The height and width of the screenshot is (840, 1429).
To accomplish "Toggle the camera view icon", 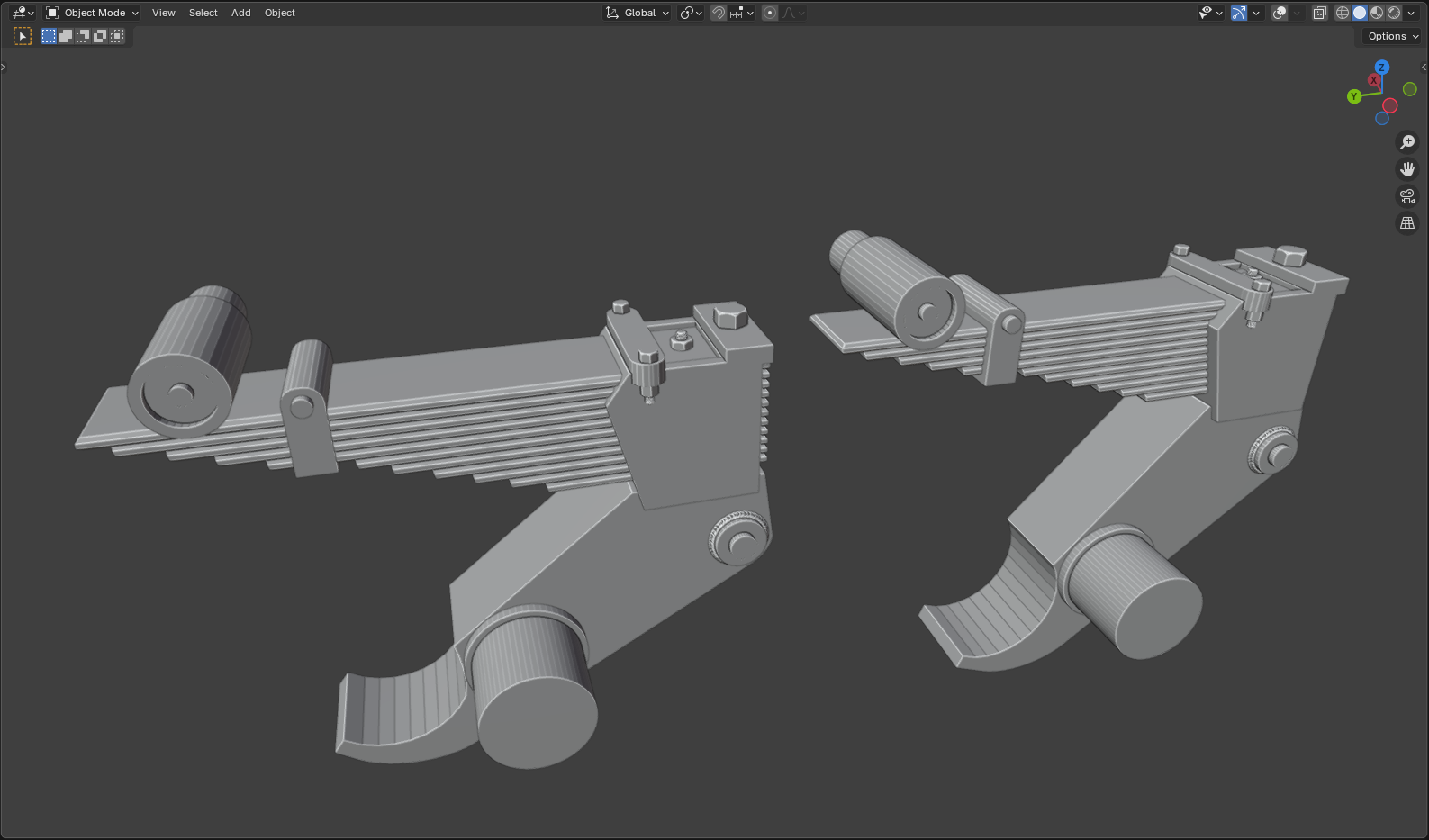I will pos(1406,196).
